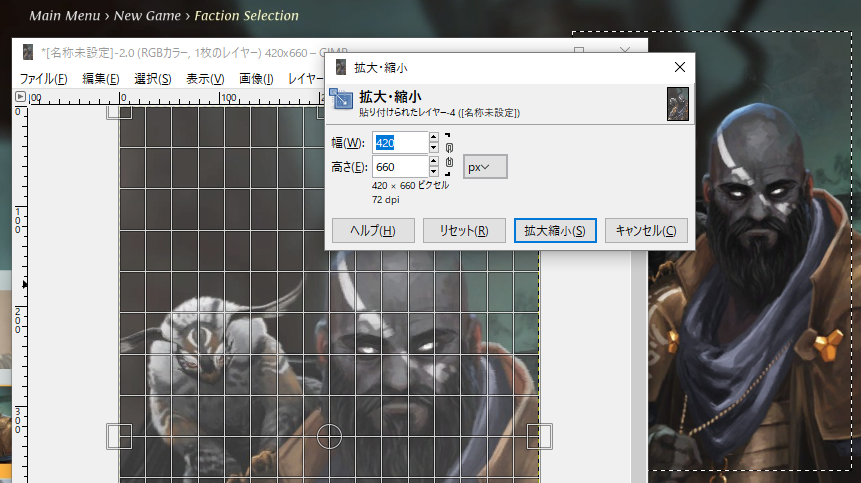Click the 拡大縮小(S) scale button
This screenshot has width=861, height=483.
click(x=555, y=231)
